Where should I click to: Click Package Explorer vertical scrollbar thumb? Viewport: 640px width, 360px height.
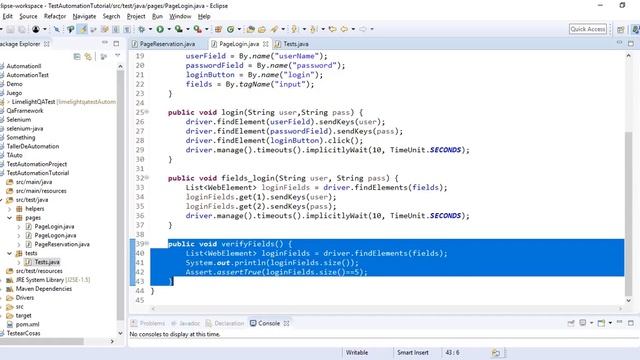pyautogui.click(x=120, y=196)
